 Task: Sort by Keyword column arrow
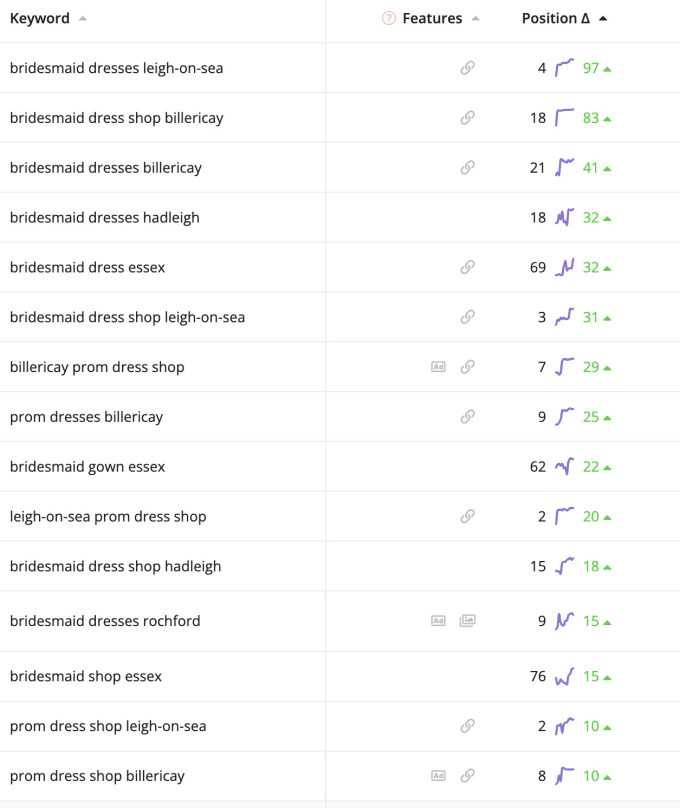tap(82, 19)
